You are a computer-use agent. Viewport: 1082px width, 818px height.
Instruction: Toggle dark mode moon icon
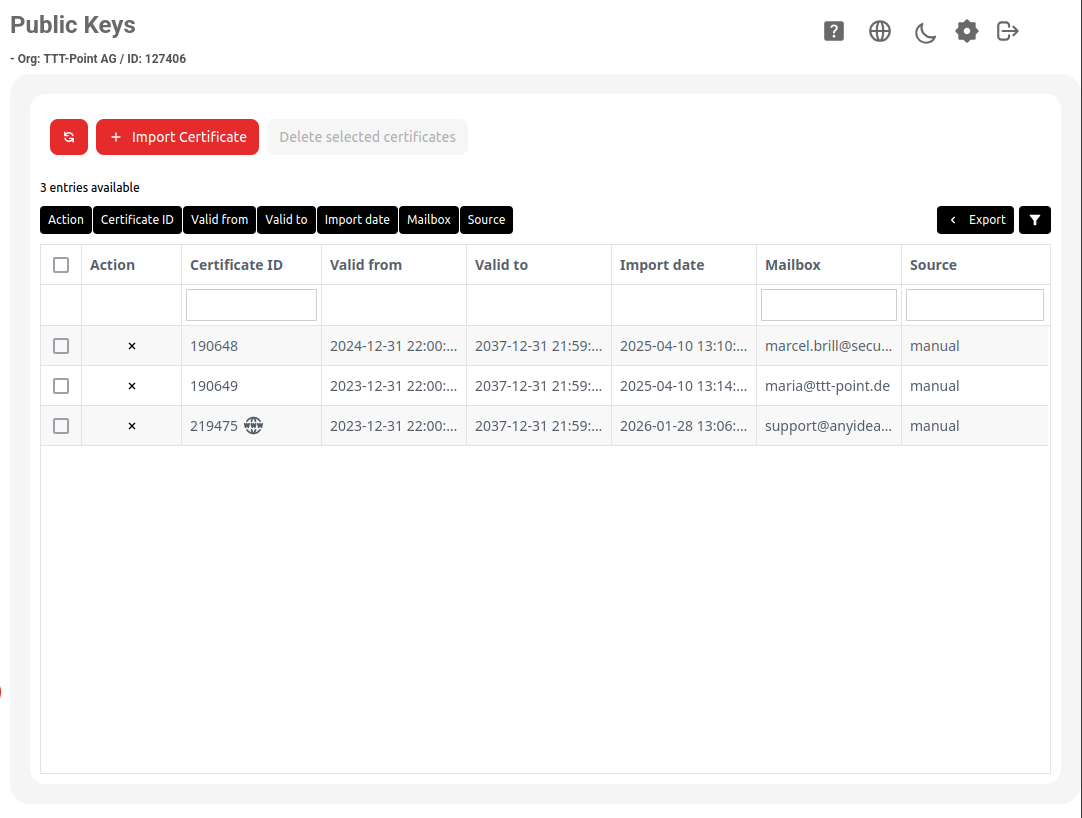coord(925,32)
